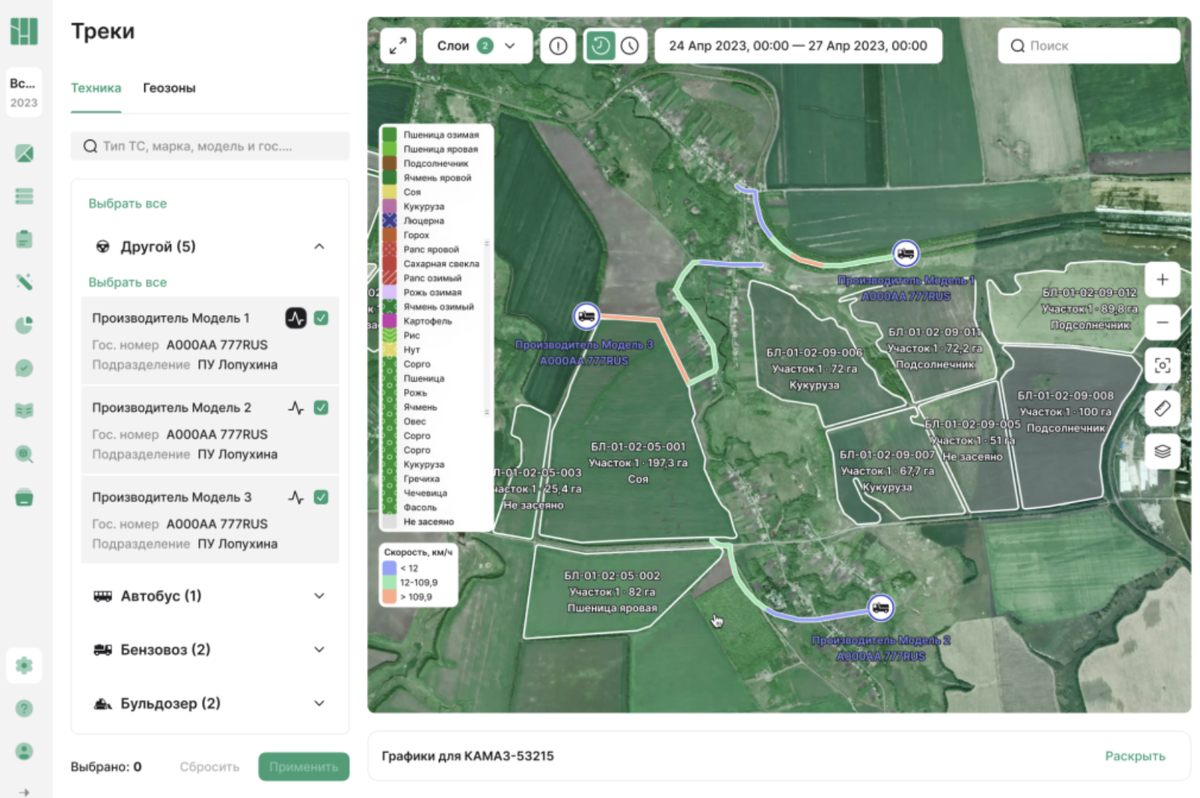Select field БЛ-01-02-09-012 label on map
Viewport: 1200px width, 798px height.
point(1089,309)
